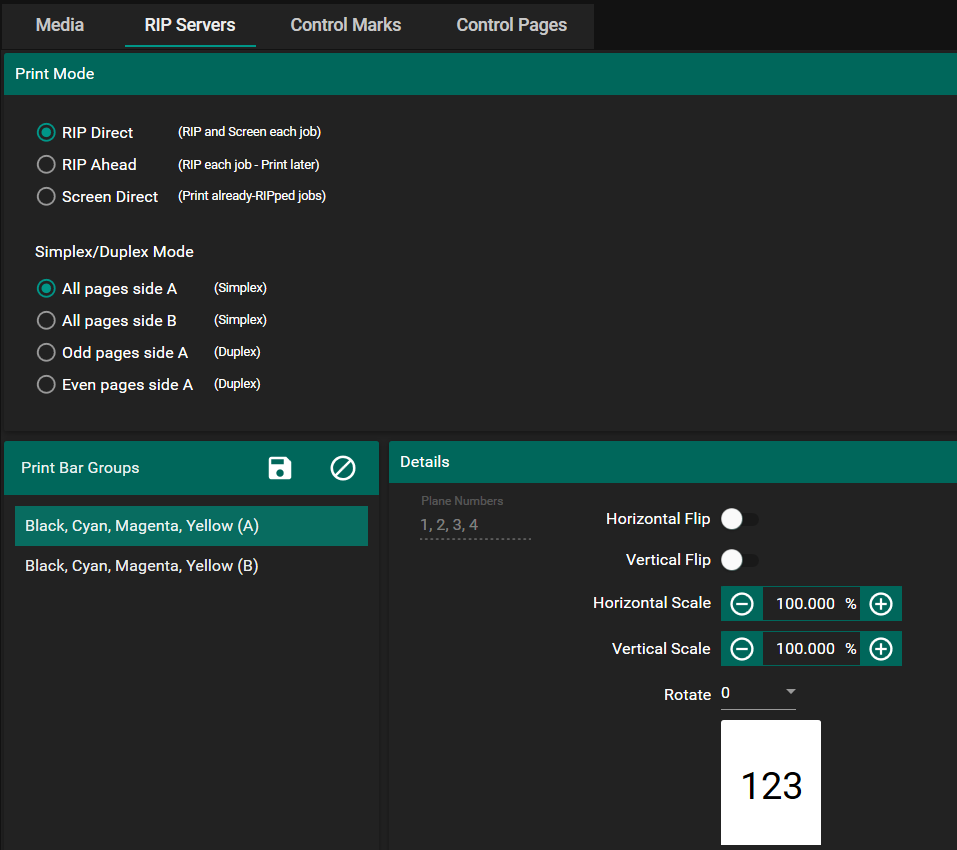Select Screen Direct print mode
The width and height of the screenshot is (957, 850).
pos(46,197)
